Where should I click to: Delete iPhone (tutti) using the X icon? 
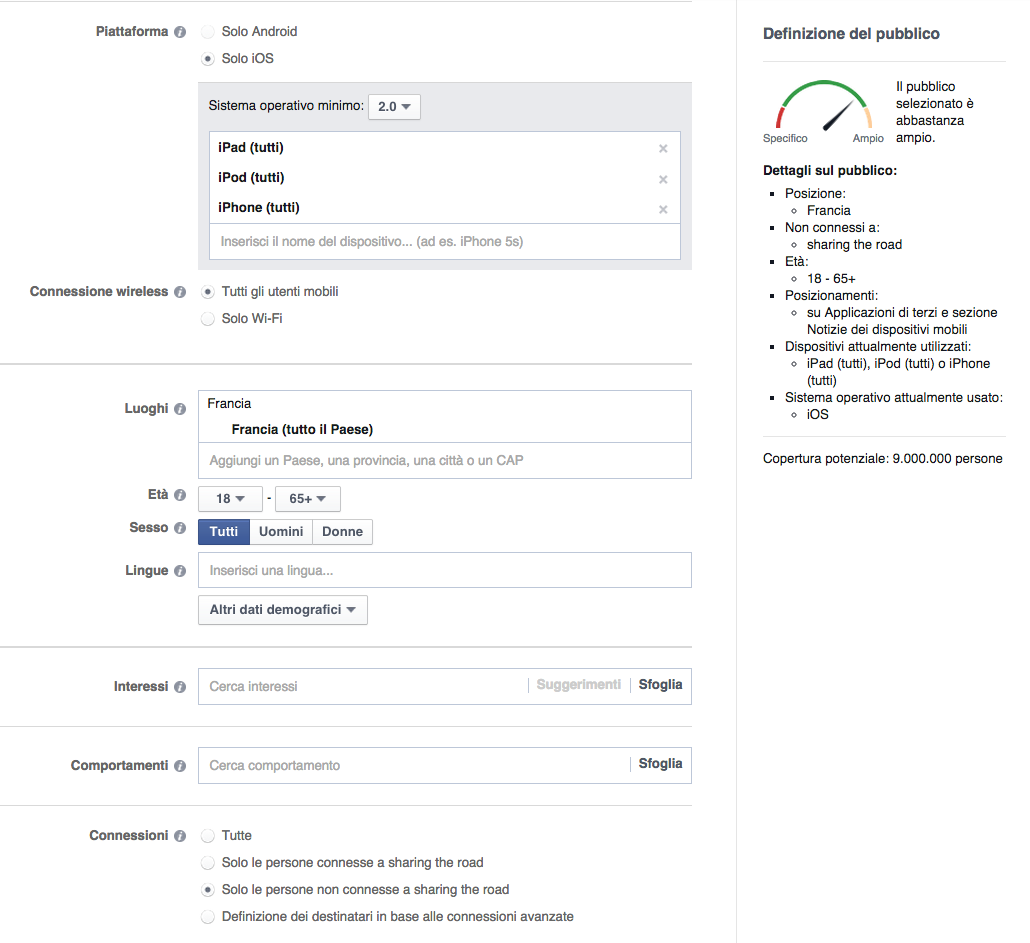click(x=663, y=209)
